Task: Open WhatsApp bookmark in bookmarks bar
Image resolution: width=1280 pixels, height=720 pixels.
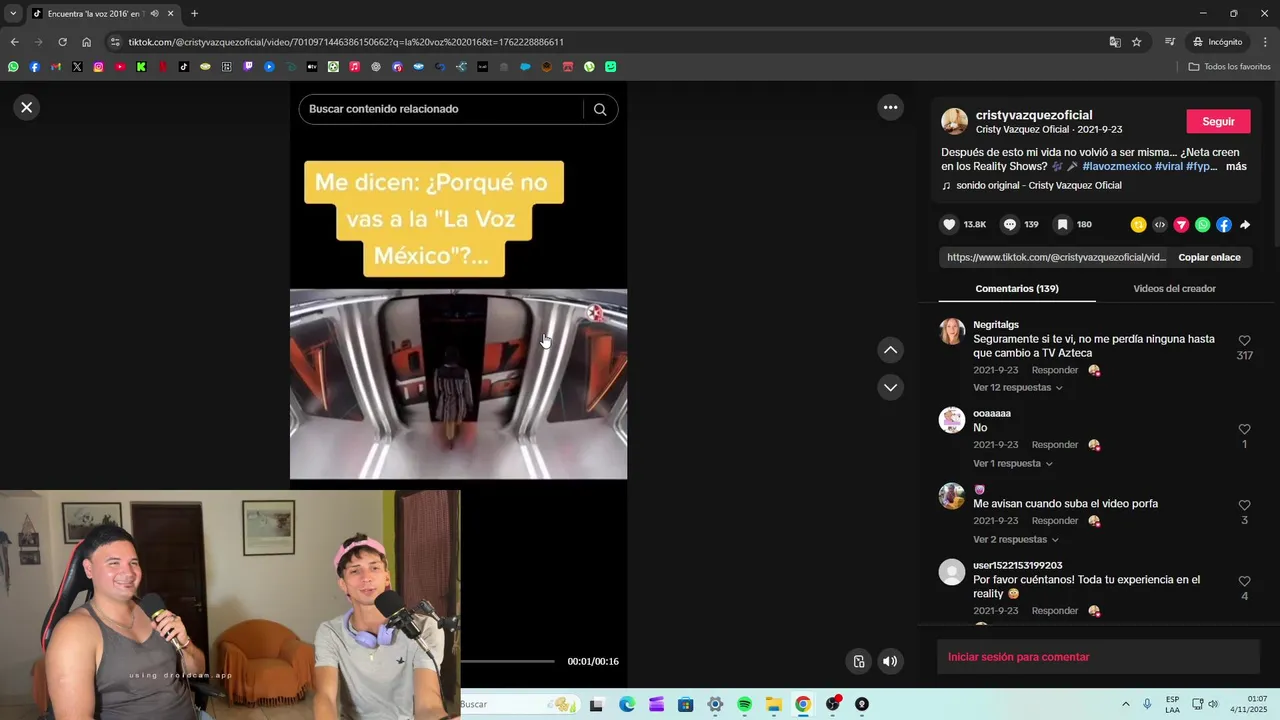Action: [13, 67]
